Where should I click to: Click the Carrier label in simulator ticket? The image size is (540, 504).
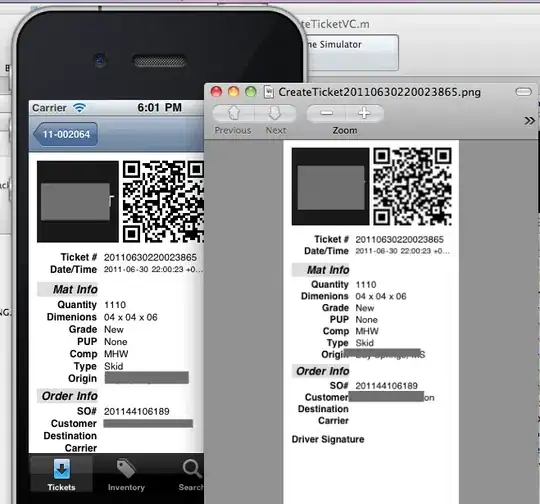tap(81, 448)
